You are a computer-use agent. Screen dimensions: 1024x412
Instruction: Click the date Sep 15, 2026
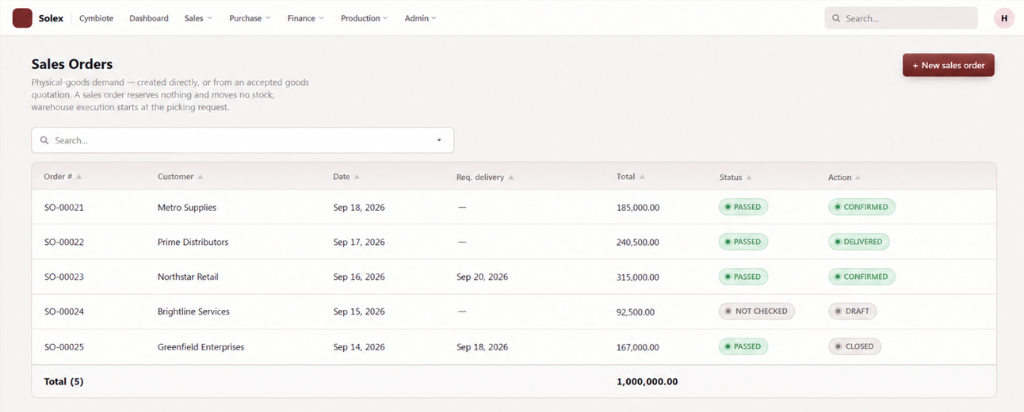(359, 312)
